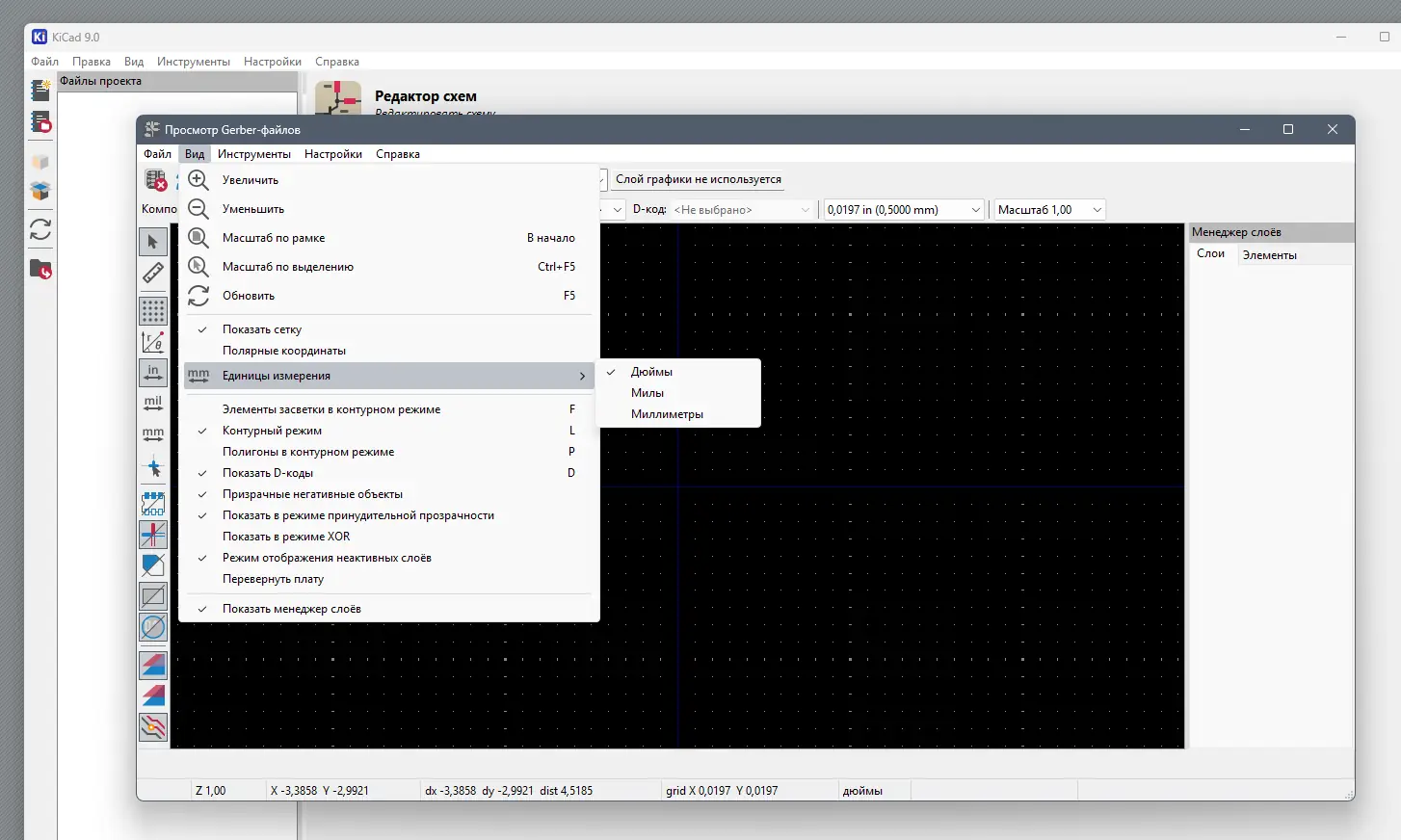Screen dimensions: 1401x840
Task: Click the clear all layers icon
Action: coord(155,180)
